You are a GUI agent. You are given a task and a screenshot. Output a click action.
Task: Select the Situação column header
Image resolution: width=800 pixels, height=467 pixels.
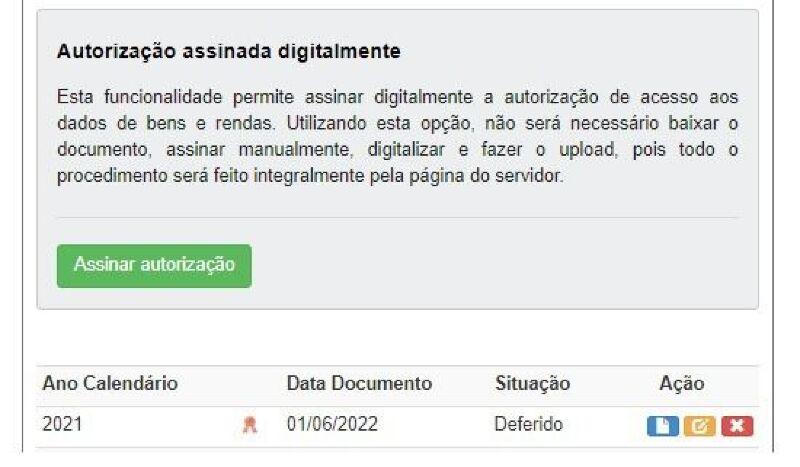coord(532,383)
